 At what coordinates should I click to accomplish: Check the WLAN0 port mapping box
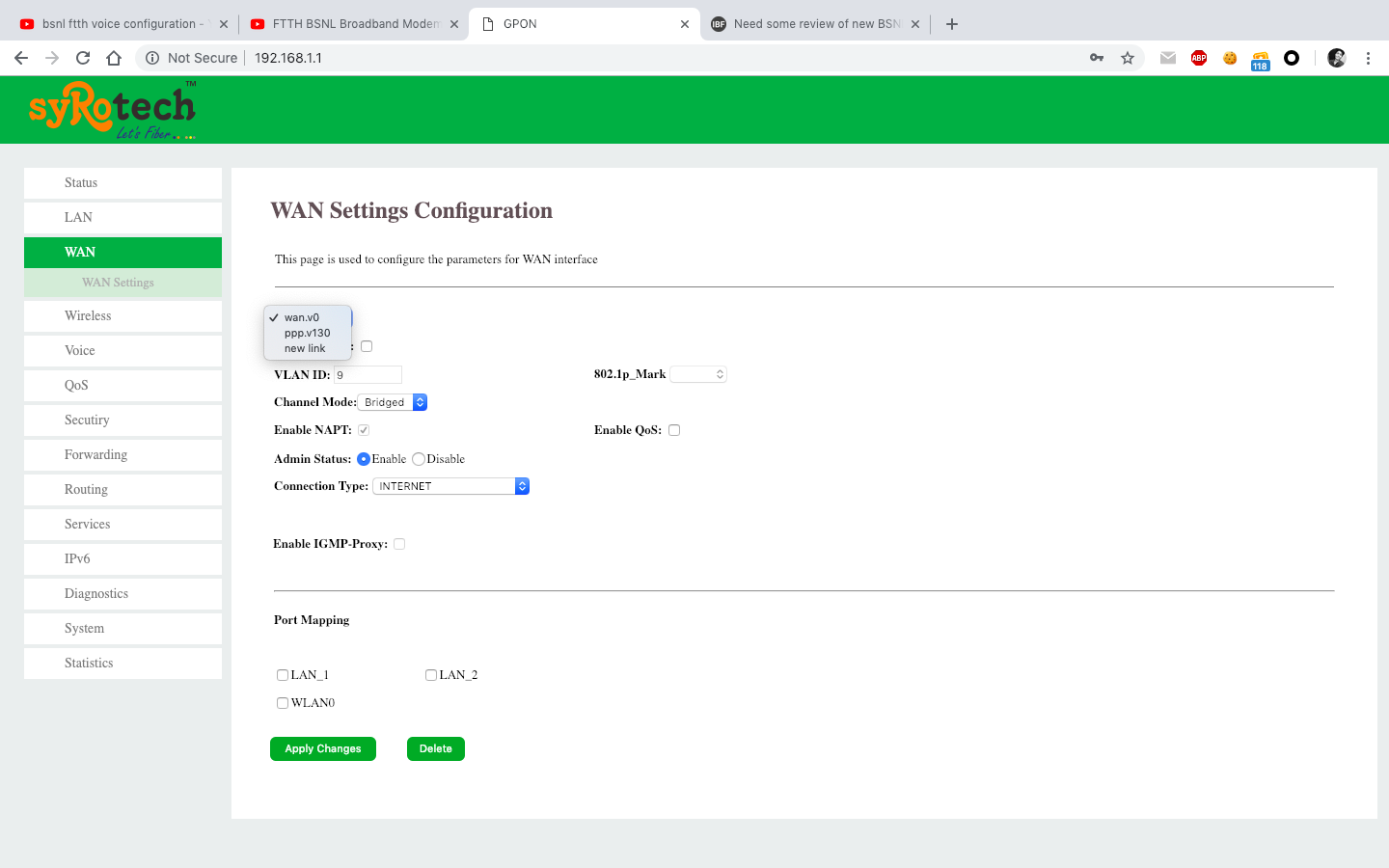[283, 703]
